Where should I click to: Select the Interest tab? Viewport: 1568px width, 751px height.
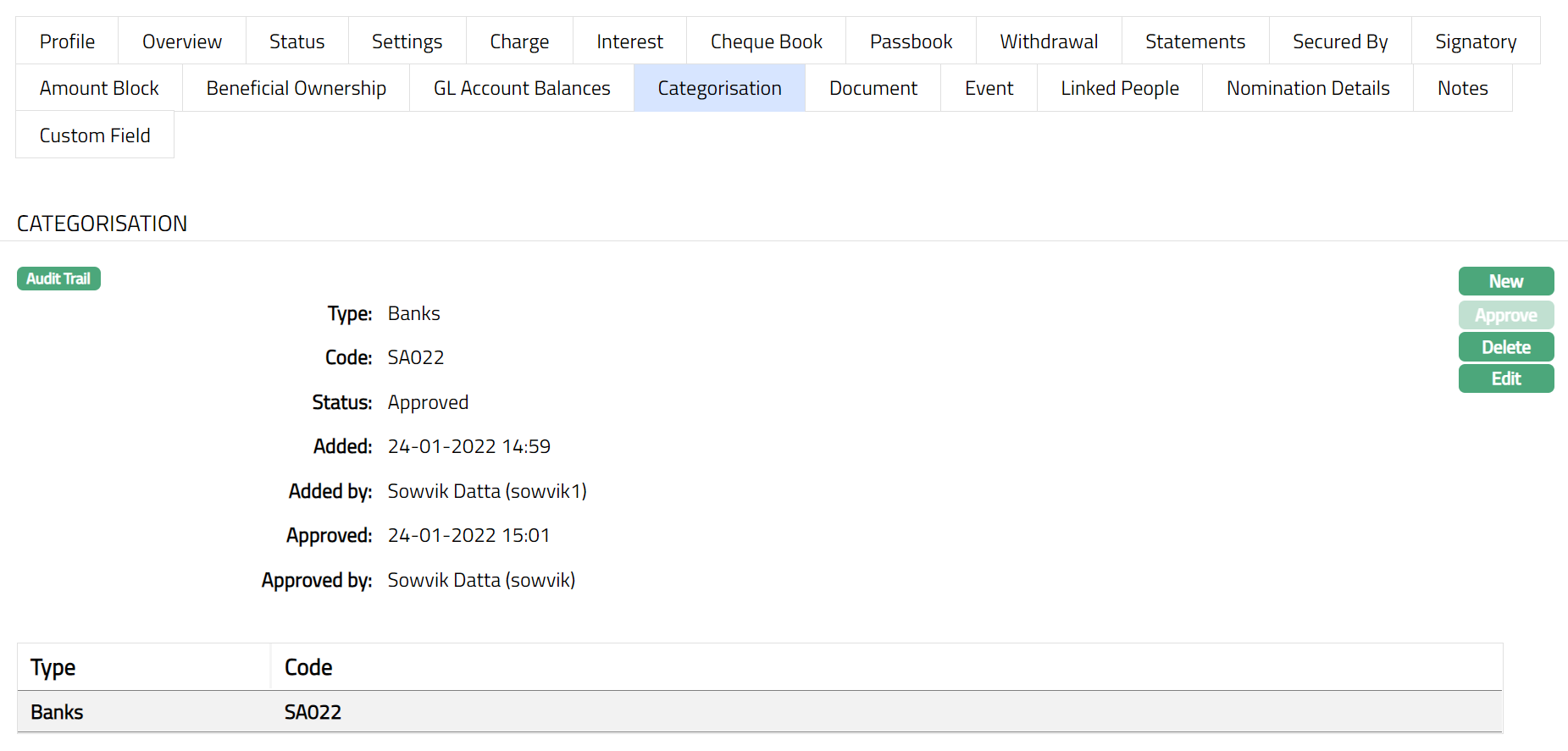629,41
